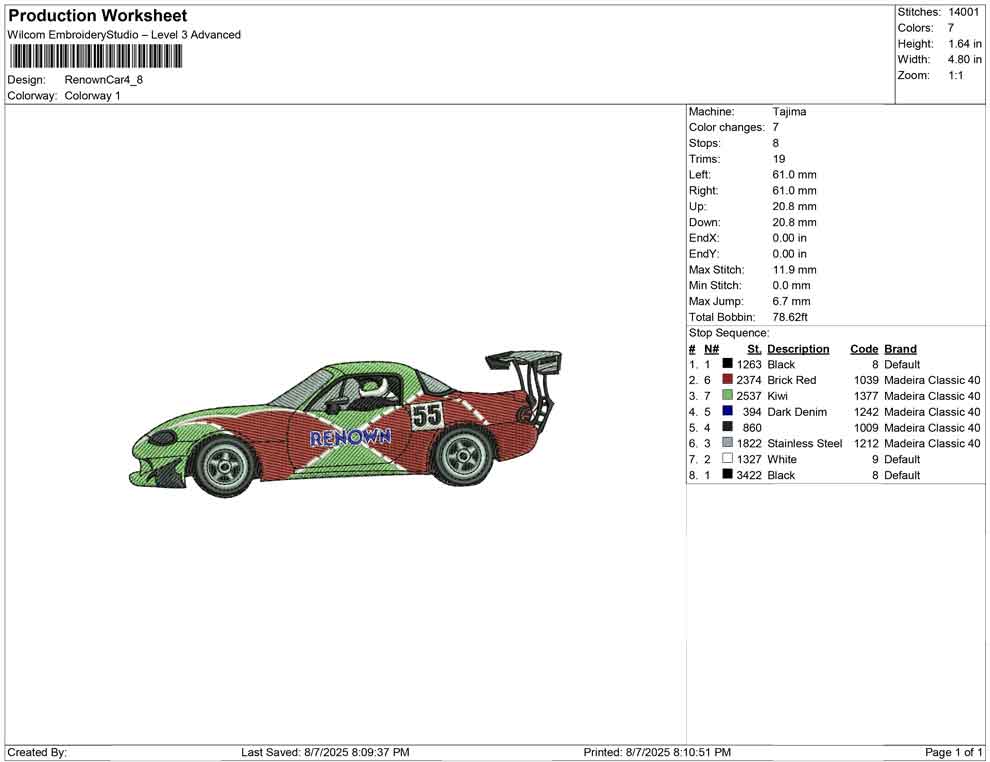Click 'Wilcom EmbroideryStudio – Level 3 Advanced' text
990x762 pixels.
(x=124, y=35)
